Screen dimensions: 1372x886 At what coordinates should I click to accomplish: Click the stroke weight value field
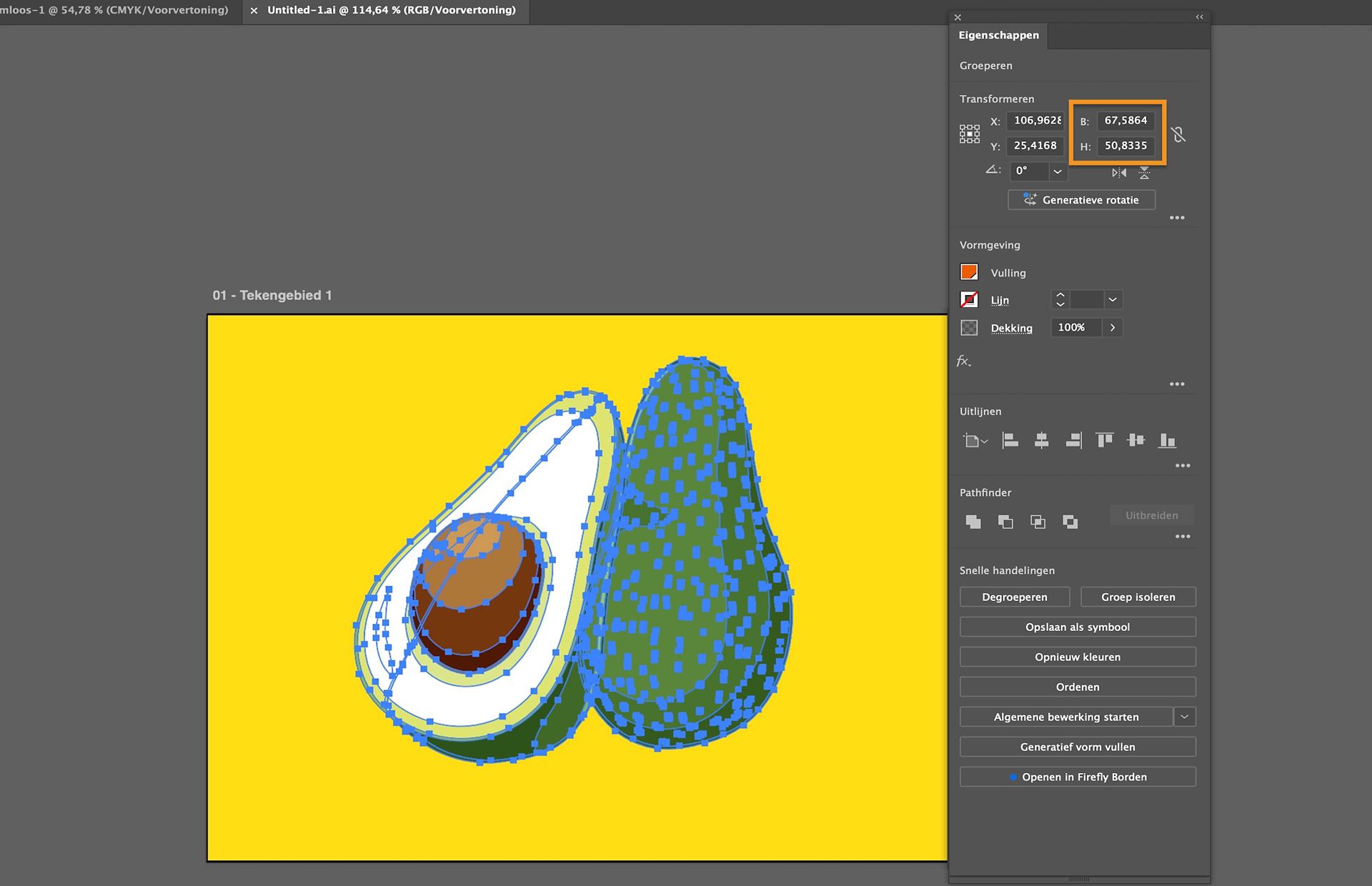(x=1086, y=299)
